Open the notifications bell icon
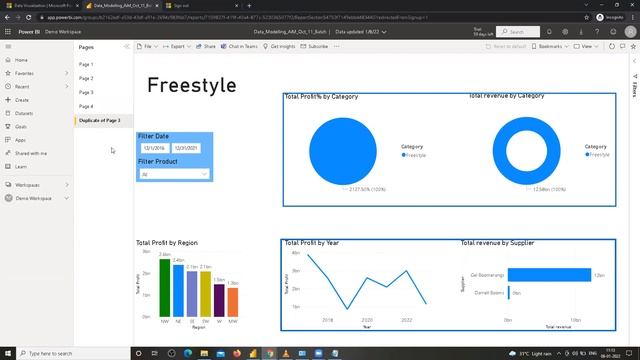The height and width of the screenshot is (360, 640). (x=549, y=32)
